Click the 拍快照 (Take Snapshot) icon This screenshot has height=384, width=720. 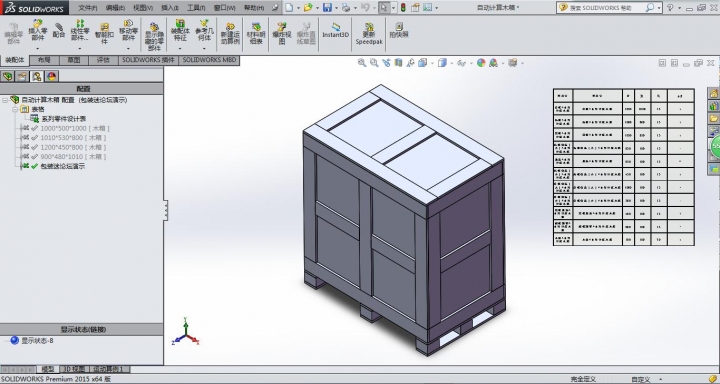click(399, 30)
